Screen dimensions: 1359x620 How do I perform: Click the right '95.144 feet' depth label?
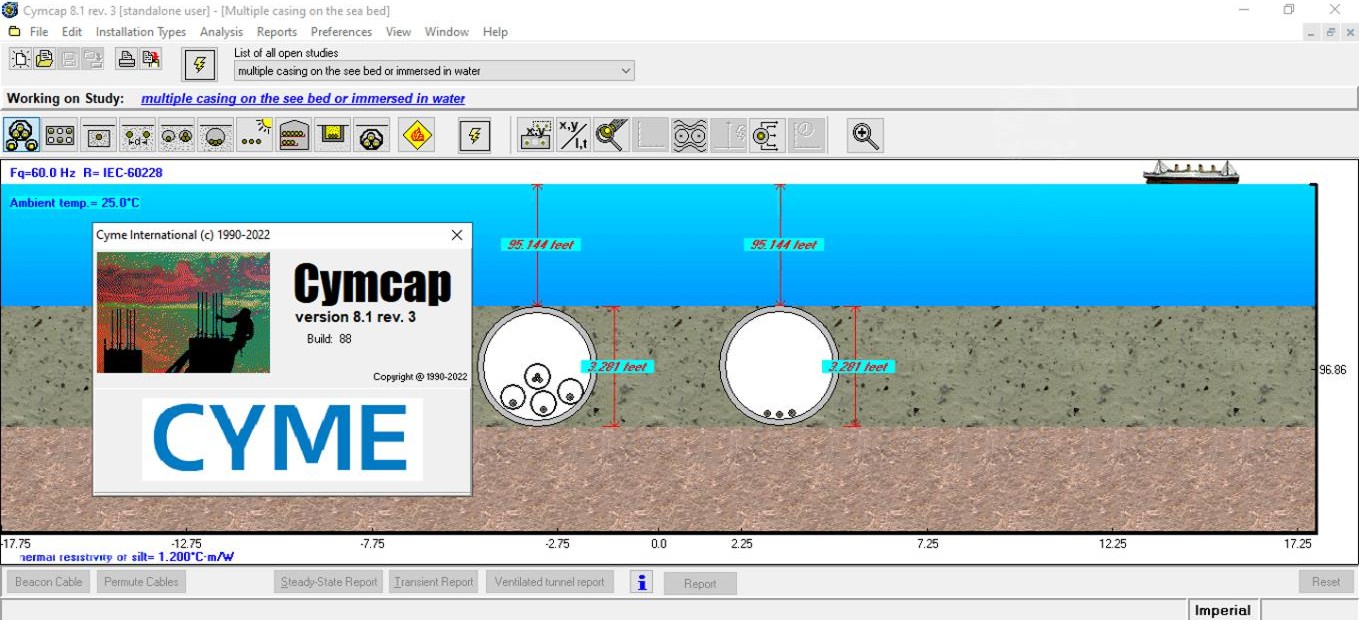click(784, 244)
